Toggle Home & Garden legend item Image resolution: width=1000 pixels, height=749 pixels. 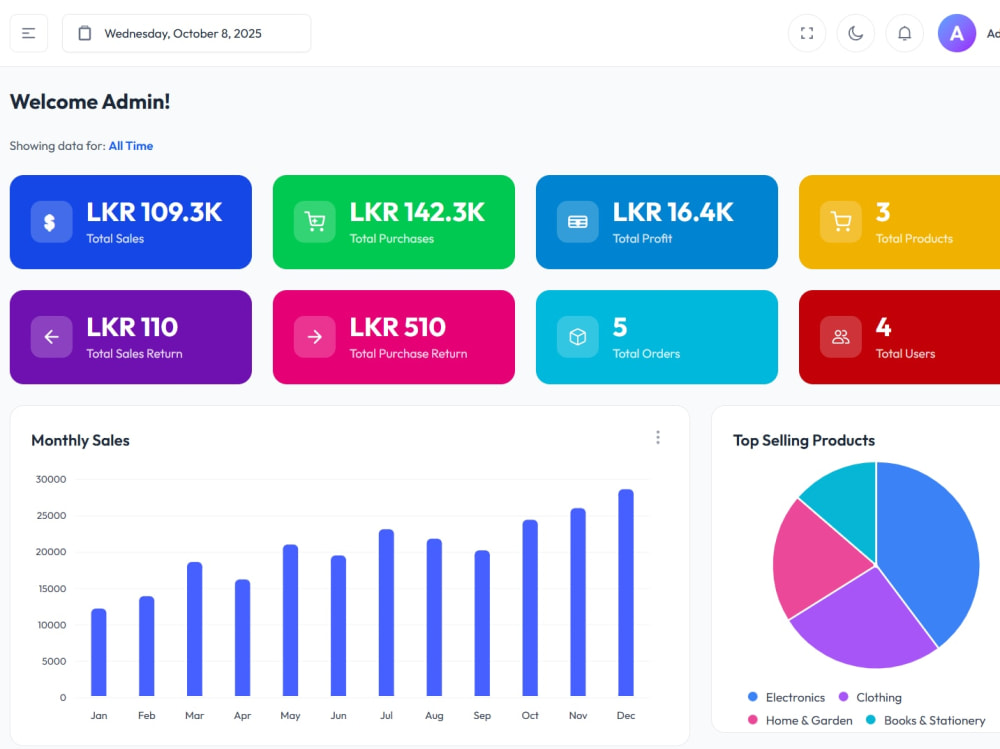click(x=800, y=720)
